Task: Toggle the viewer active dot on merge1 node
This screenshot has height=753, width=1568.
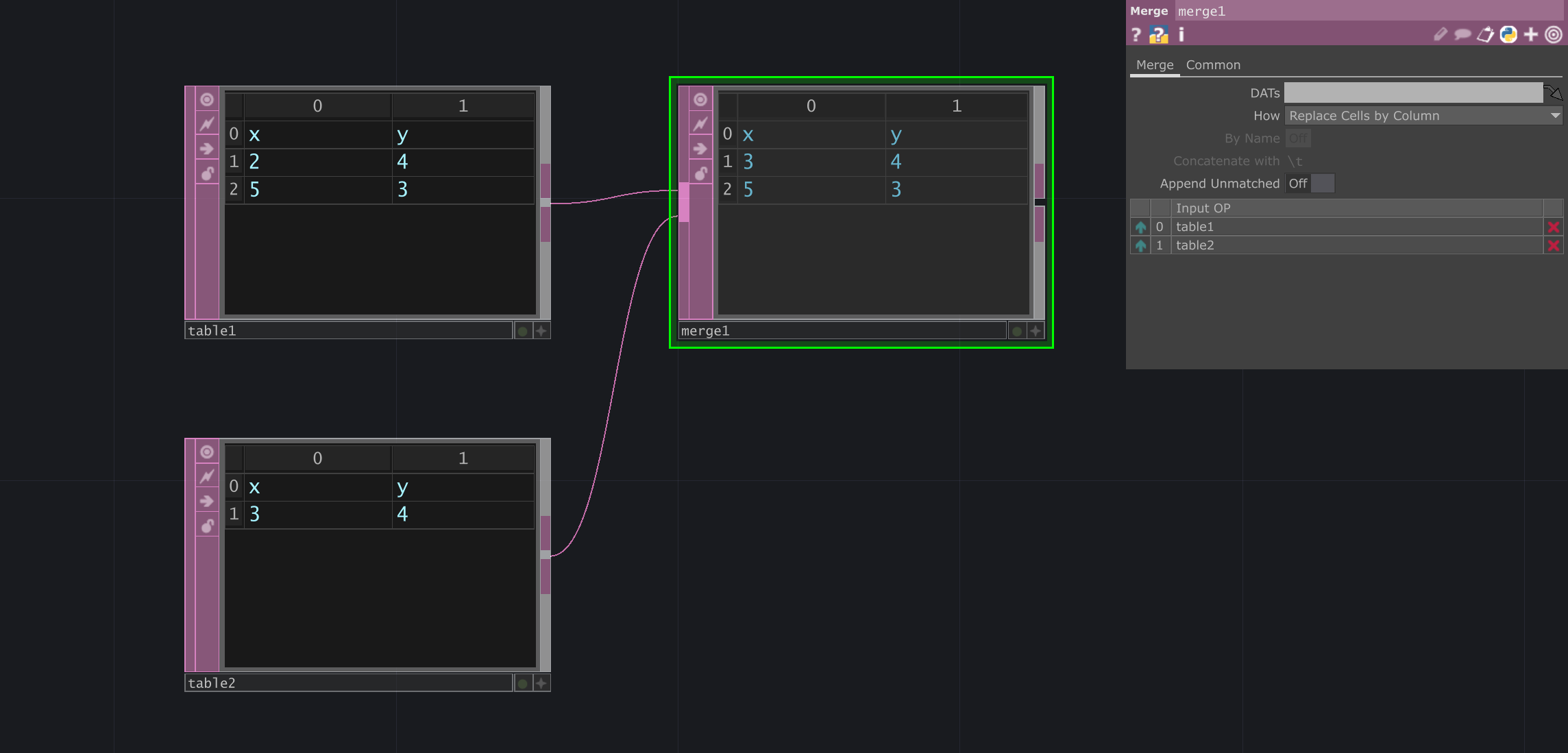Action: point(1017,330)
